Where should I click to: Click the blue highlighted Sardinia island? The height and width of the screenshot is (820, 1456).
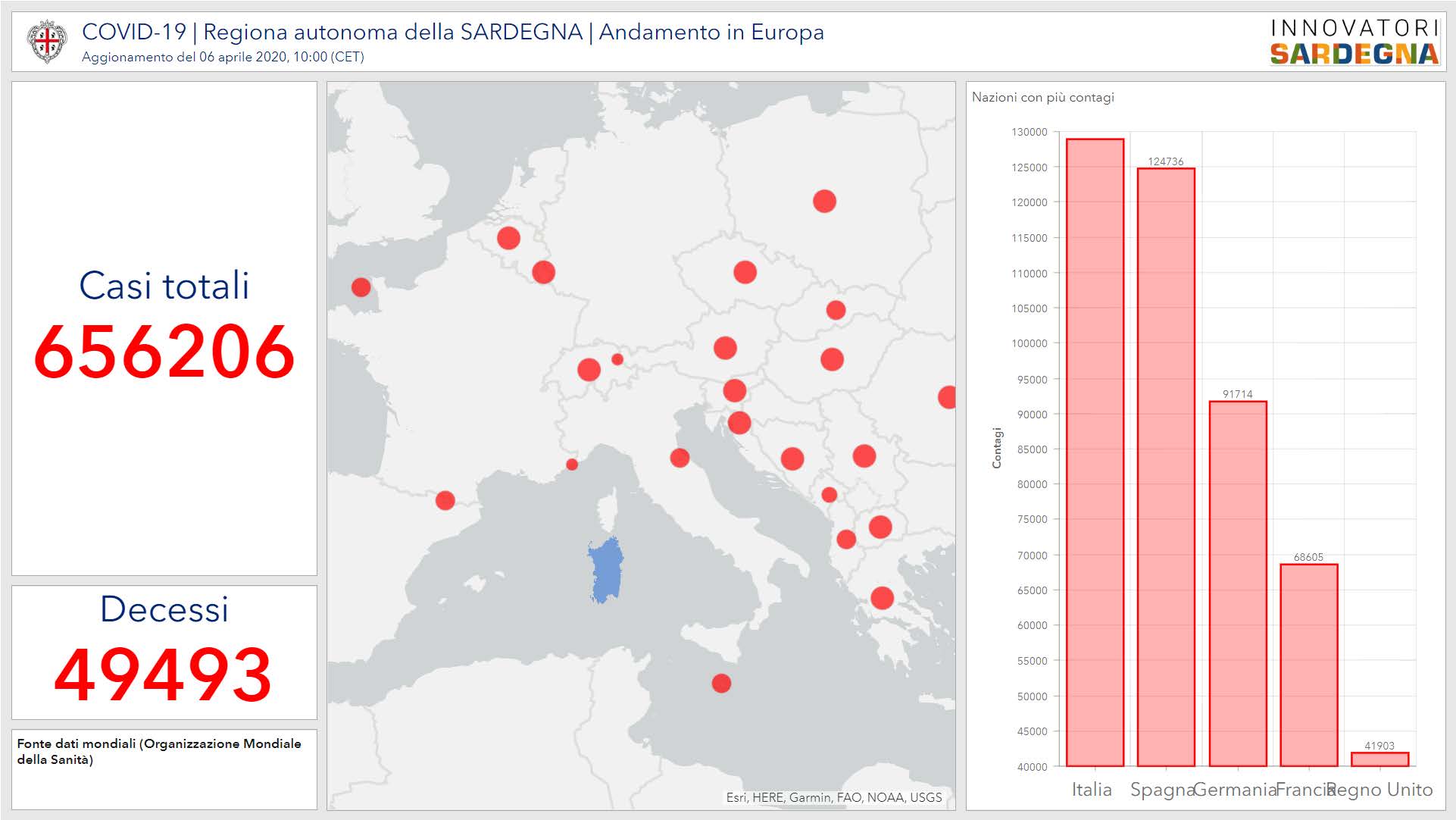pos(605,570)
